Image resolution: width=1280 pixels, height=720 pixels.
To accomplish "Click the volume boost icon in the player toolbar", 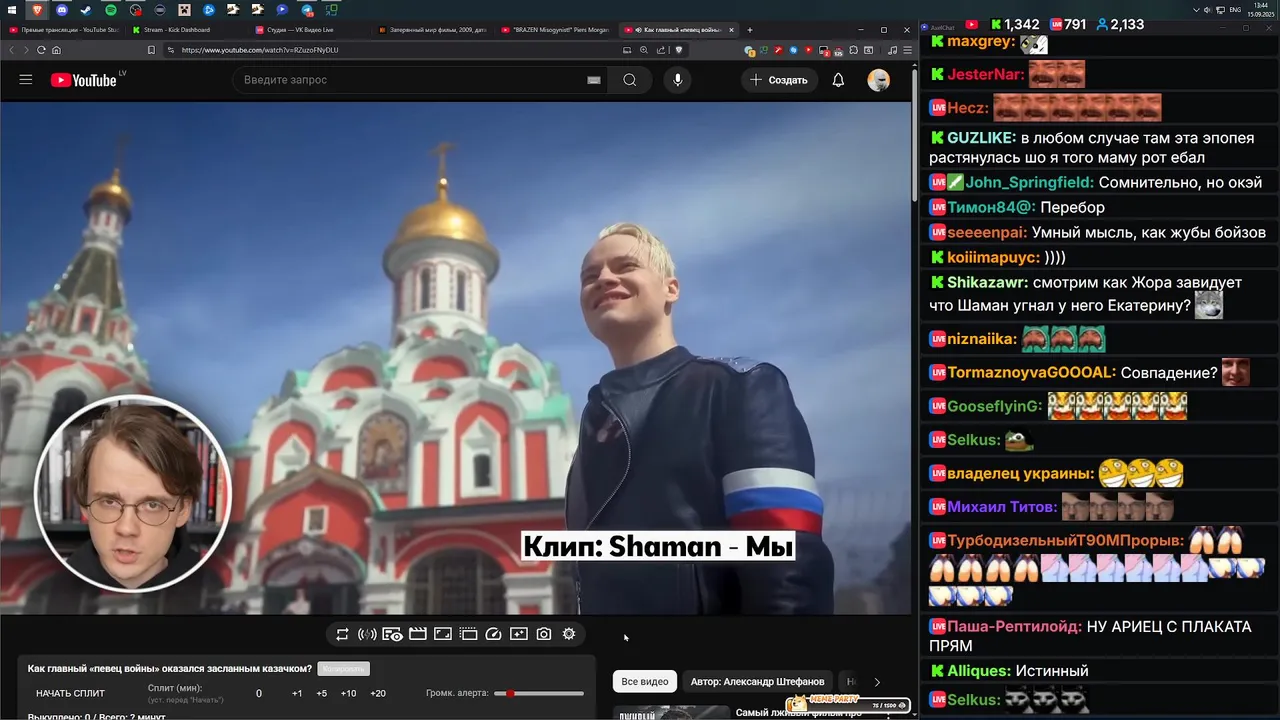I will point(367,634).
